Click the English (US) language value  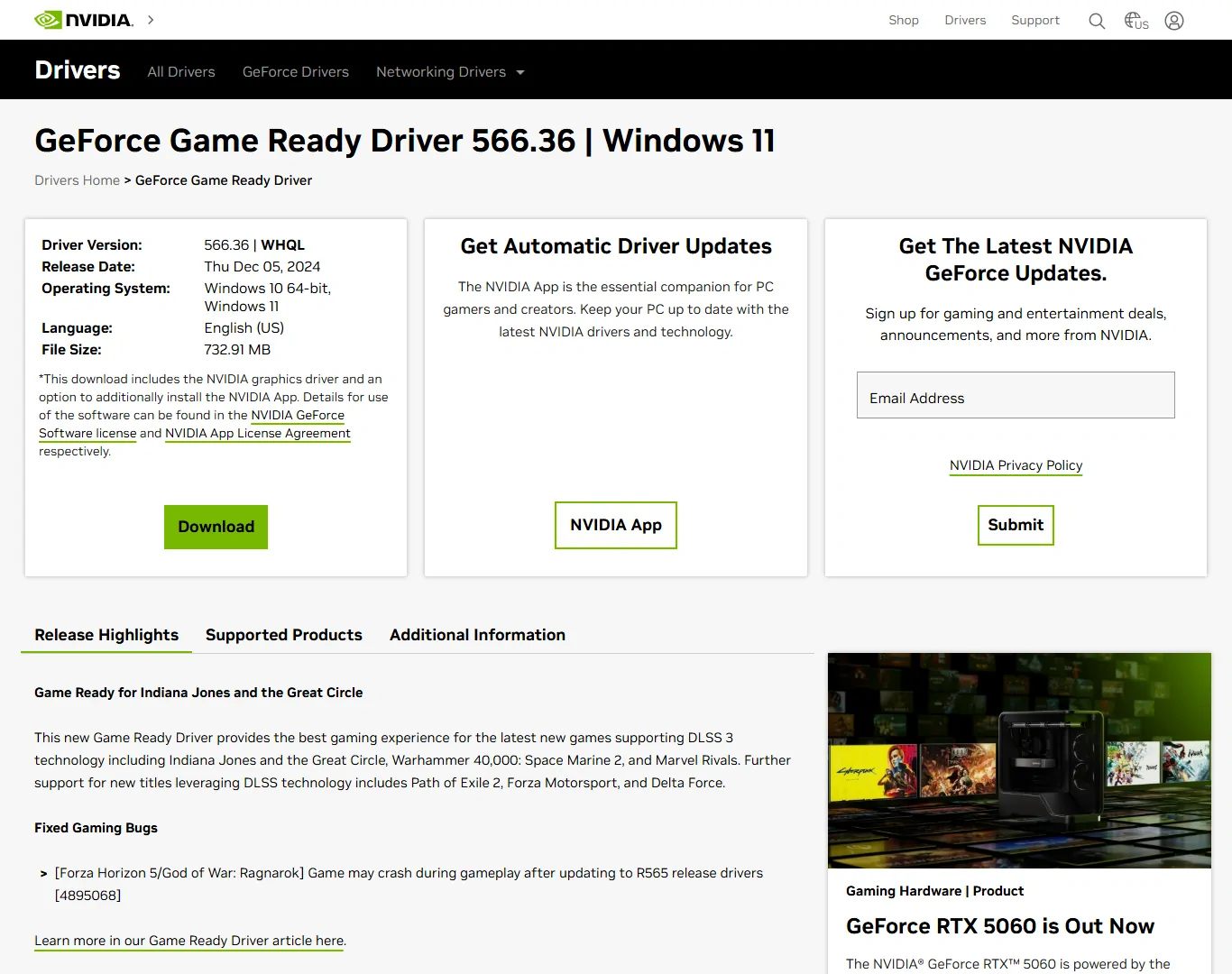[244, 328]
